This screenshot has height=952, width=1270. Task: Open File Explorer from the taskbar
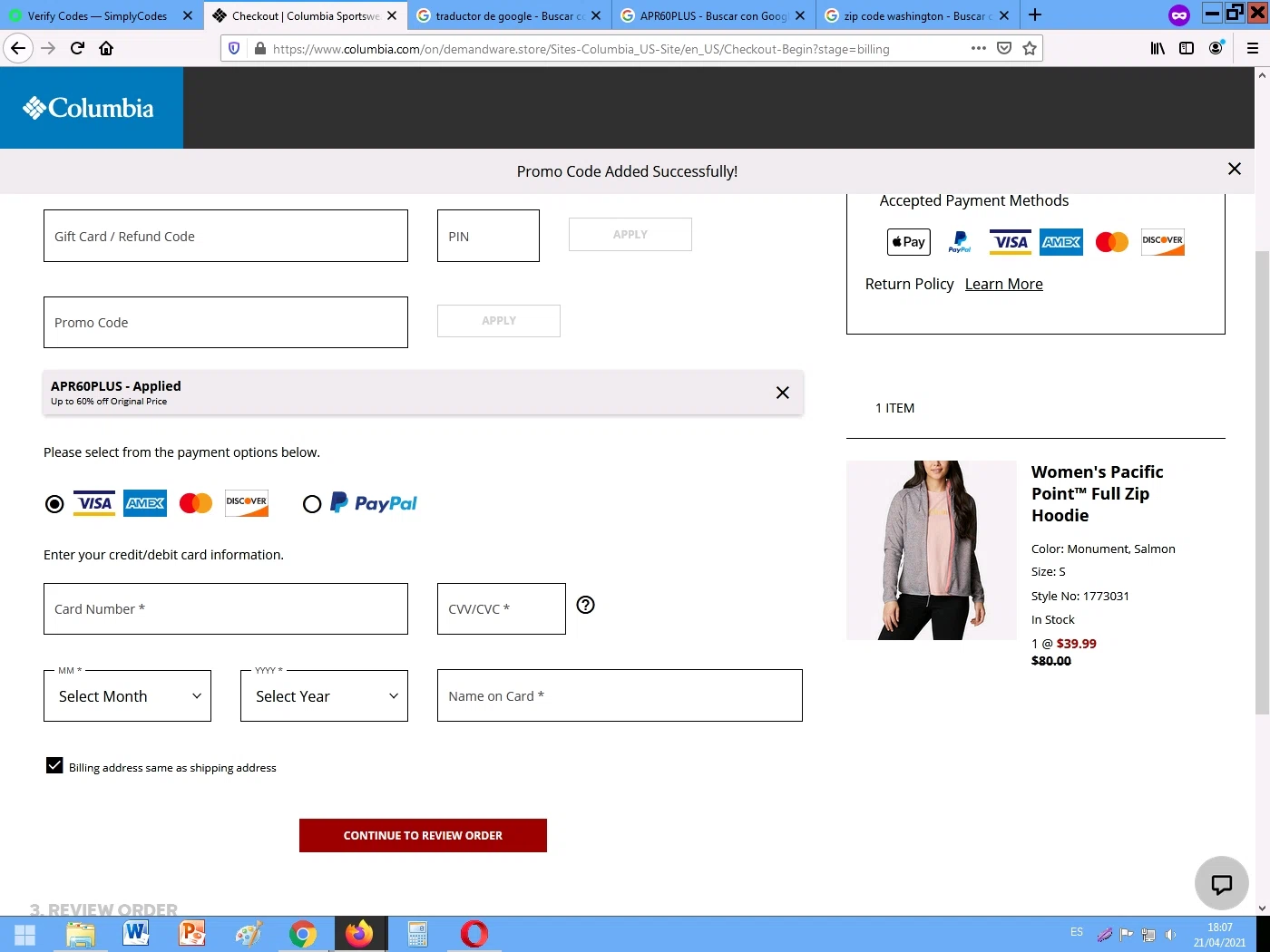point(81,934)
